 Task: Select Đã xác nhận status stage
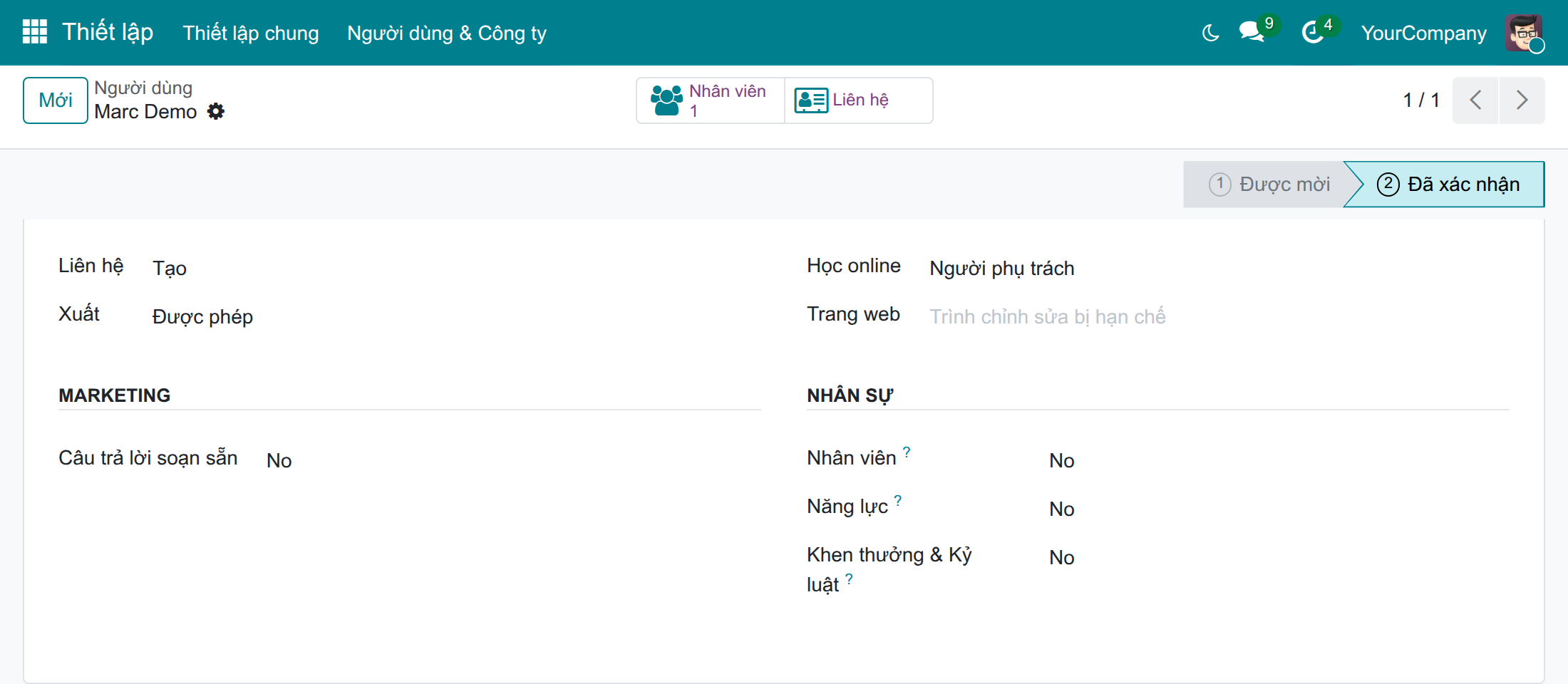coord(1447,185)
